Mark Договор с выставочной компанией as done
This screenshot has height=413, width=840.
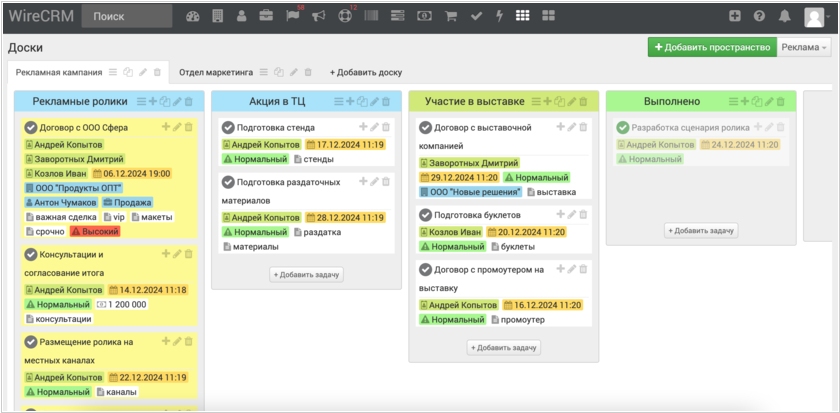point(425,127)
